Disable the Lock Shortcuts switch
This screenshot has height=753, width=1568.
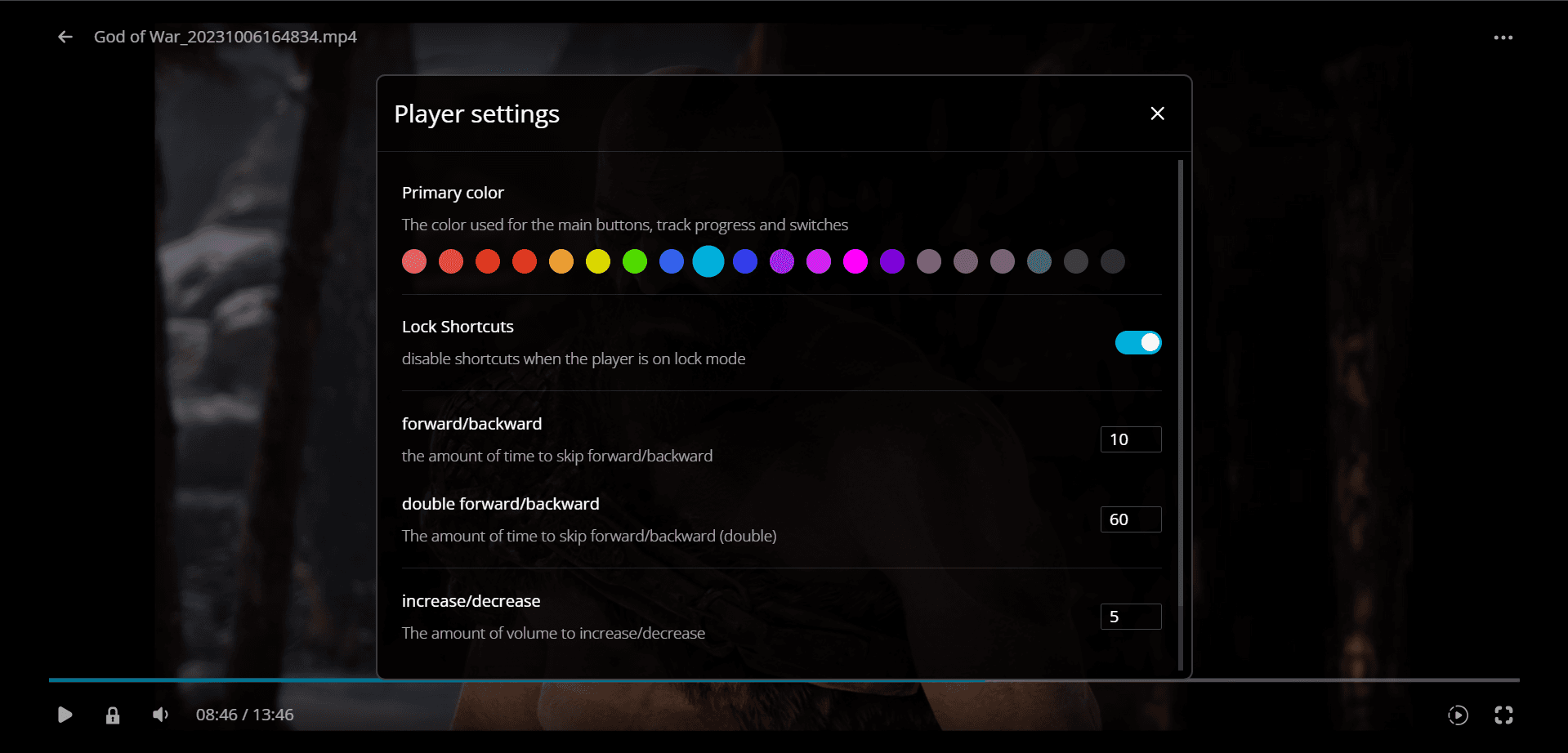[1138, 342]
